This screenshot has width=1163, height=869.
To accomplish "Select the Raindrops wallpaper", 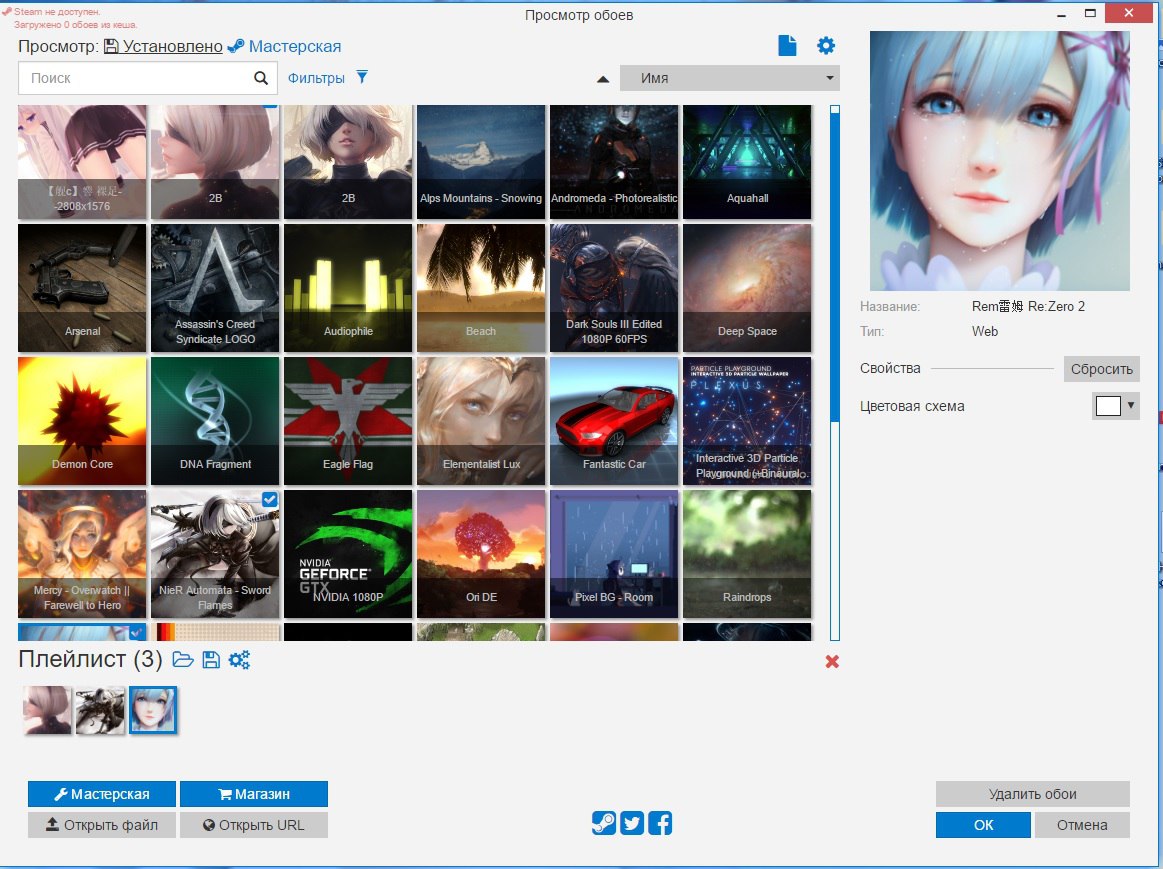I will (747, 554).
